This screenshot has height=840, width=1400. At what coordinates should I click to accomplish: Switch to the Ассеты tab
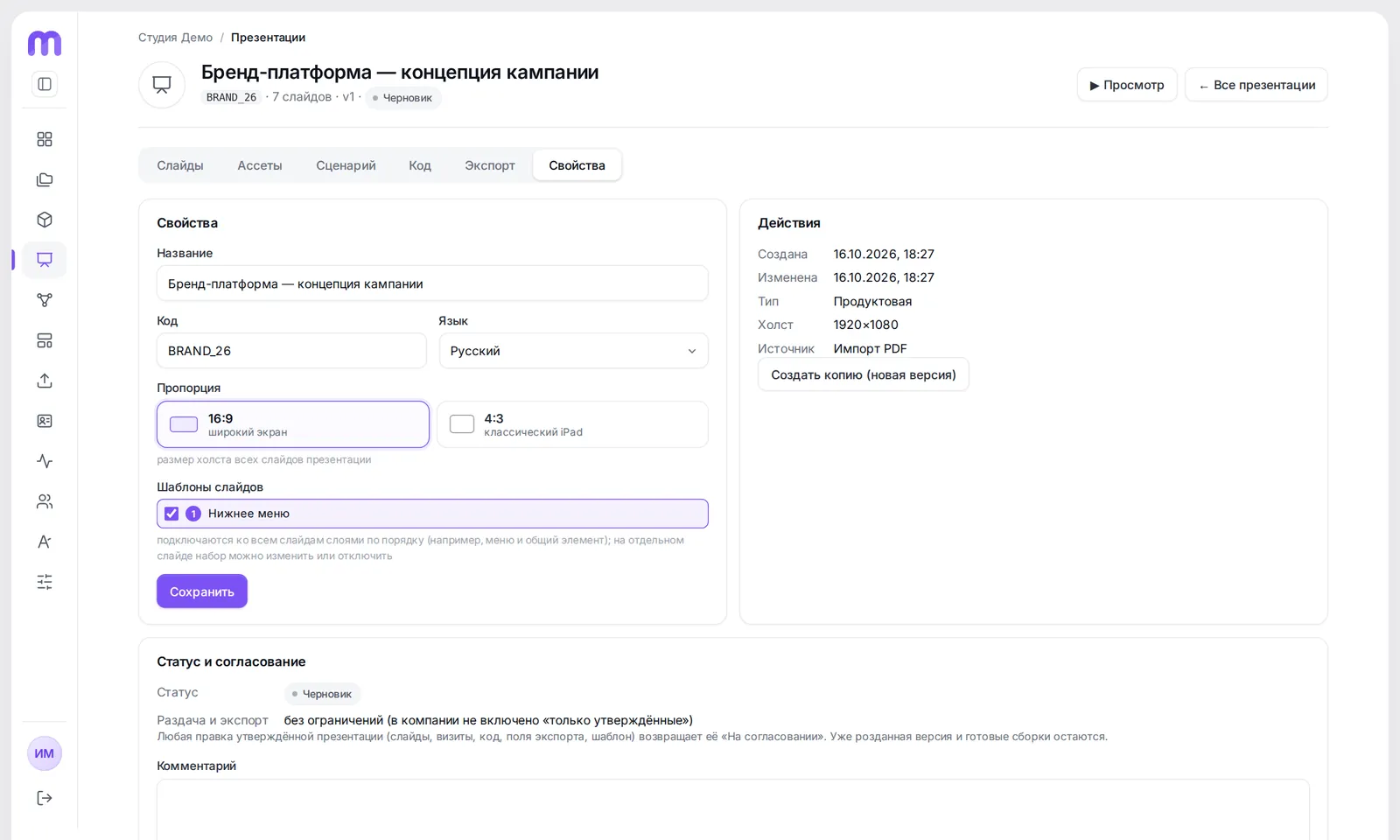tap(260, 165)
